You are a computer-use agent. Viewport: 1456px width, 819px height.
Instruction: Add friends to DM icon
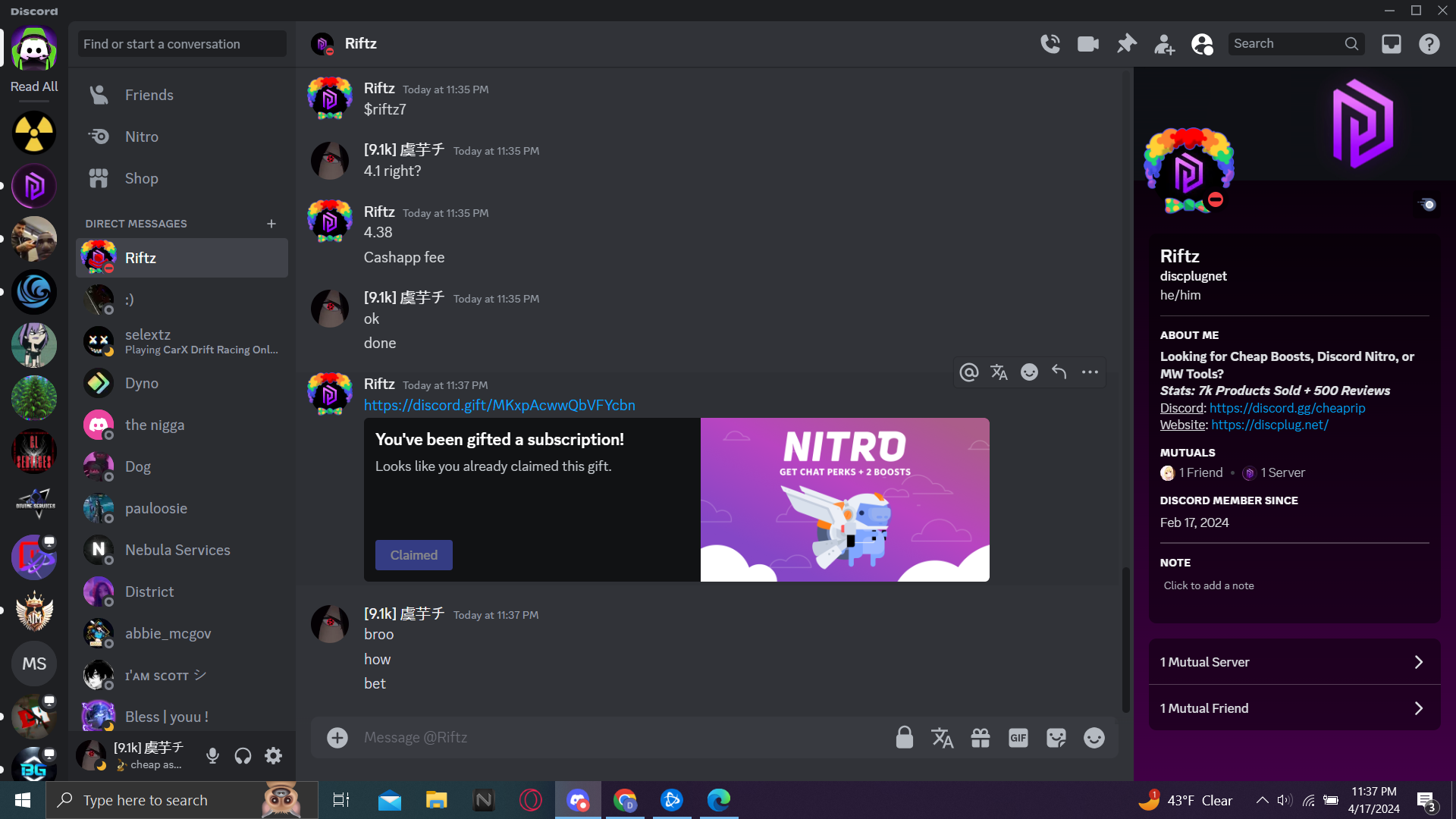[1164, 44]
